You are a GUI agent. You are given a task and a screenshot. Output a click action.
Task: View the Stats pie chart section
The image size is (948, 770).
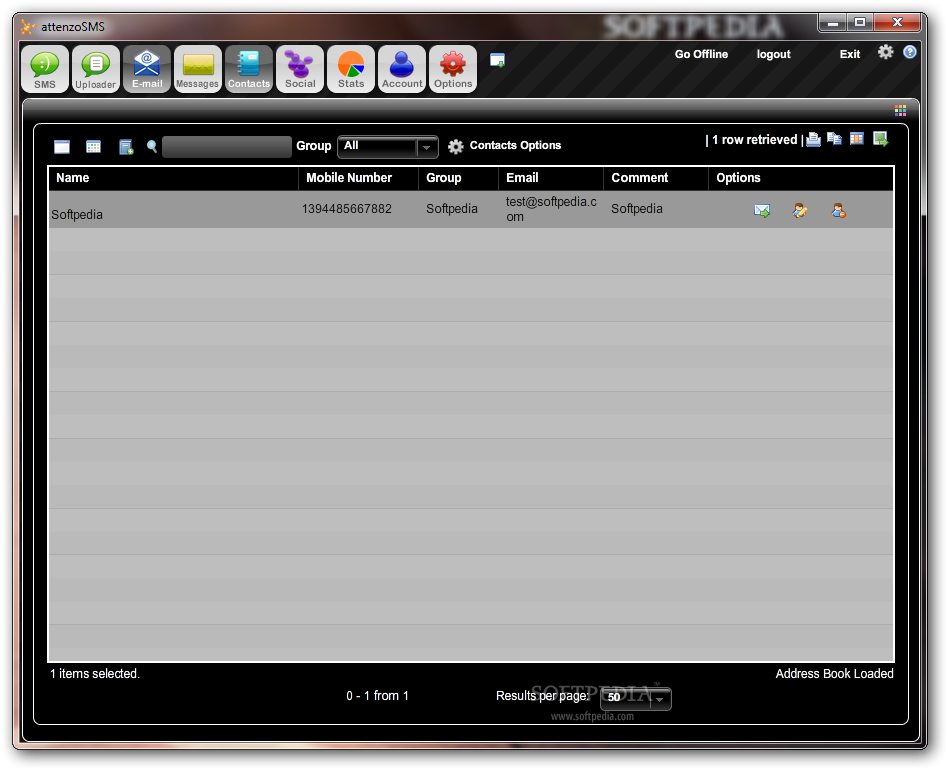tap(351, 69)
